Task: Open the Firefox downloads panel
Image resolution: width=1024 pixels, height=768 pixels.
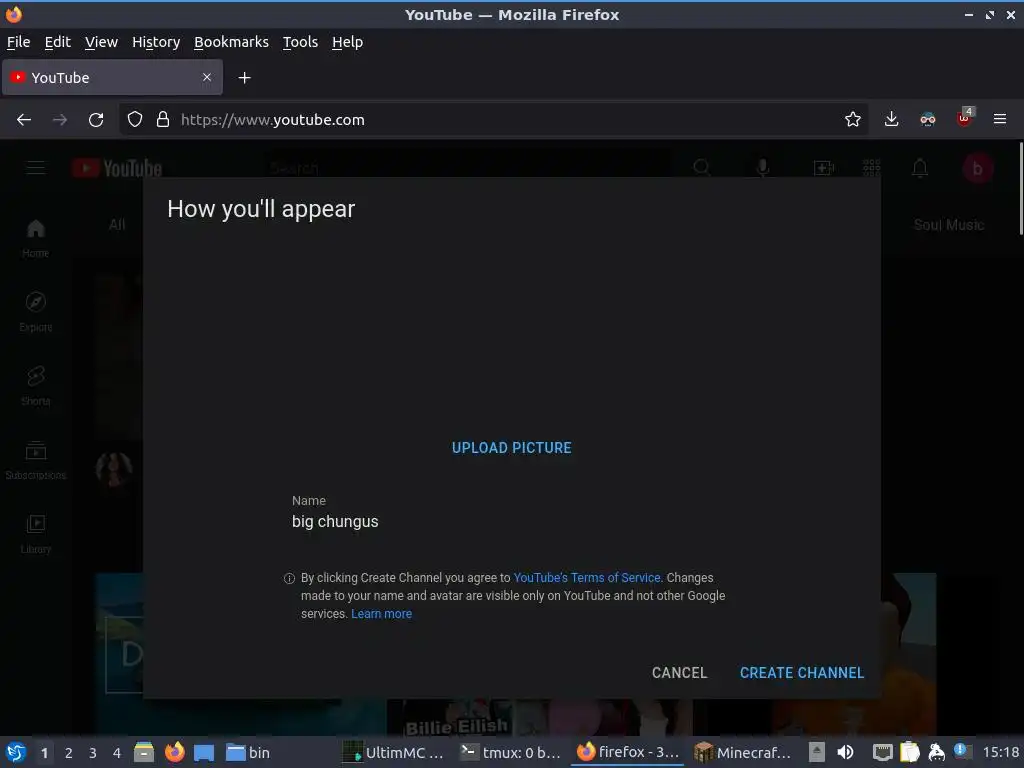Action: [891, 119]
